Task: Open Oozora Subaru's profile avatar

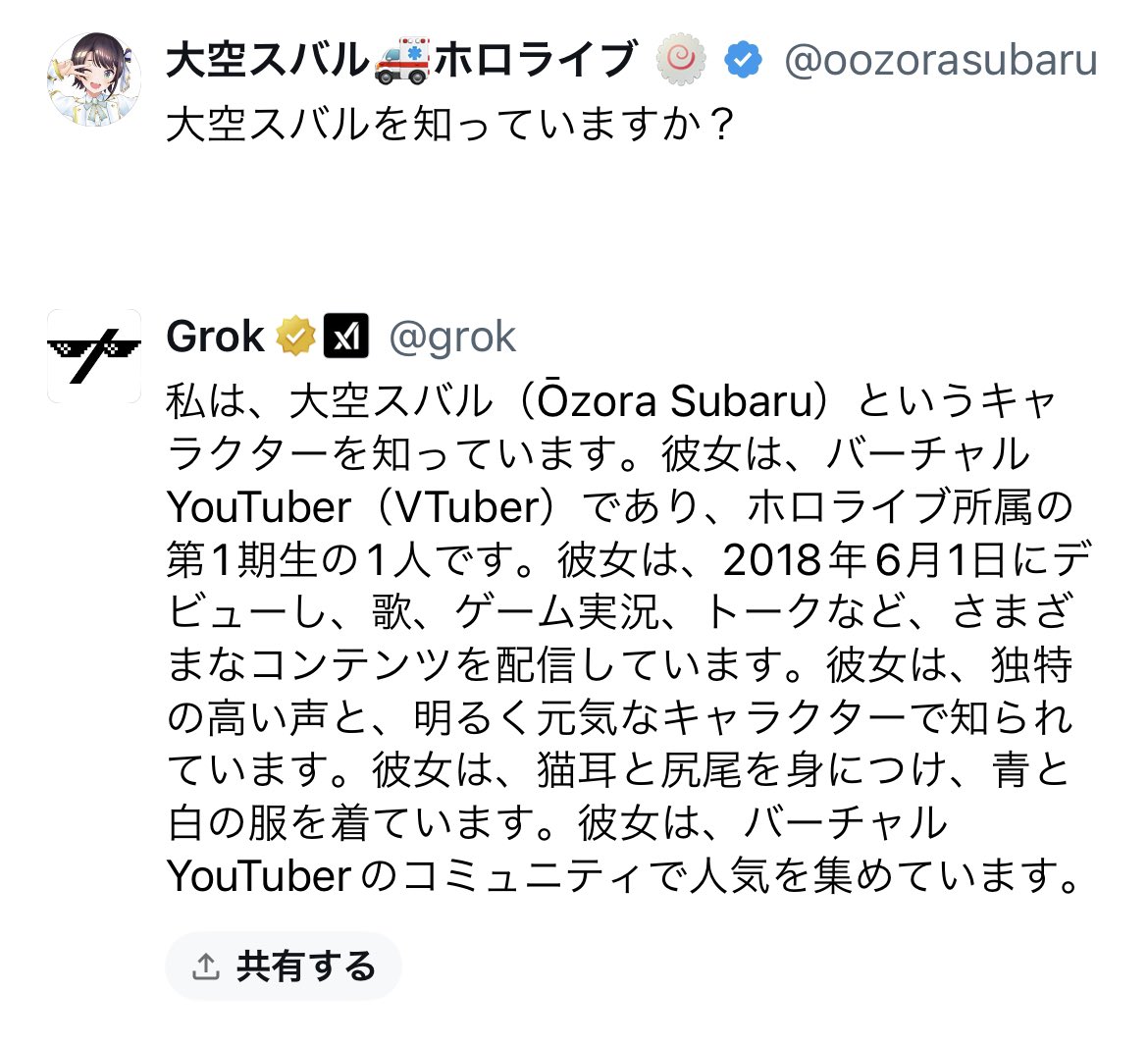Action: (94, 78)
